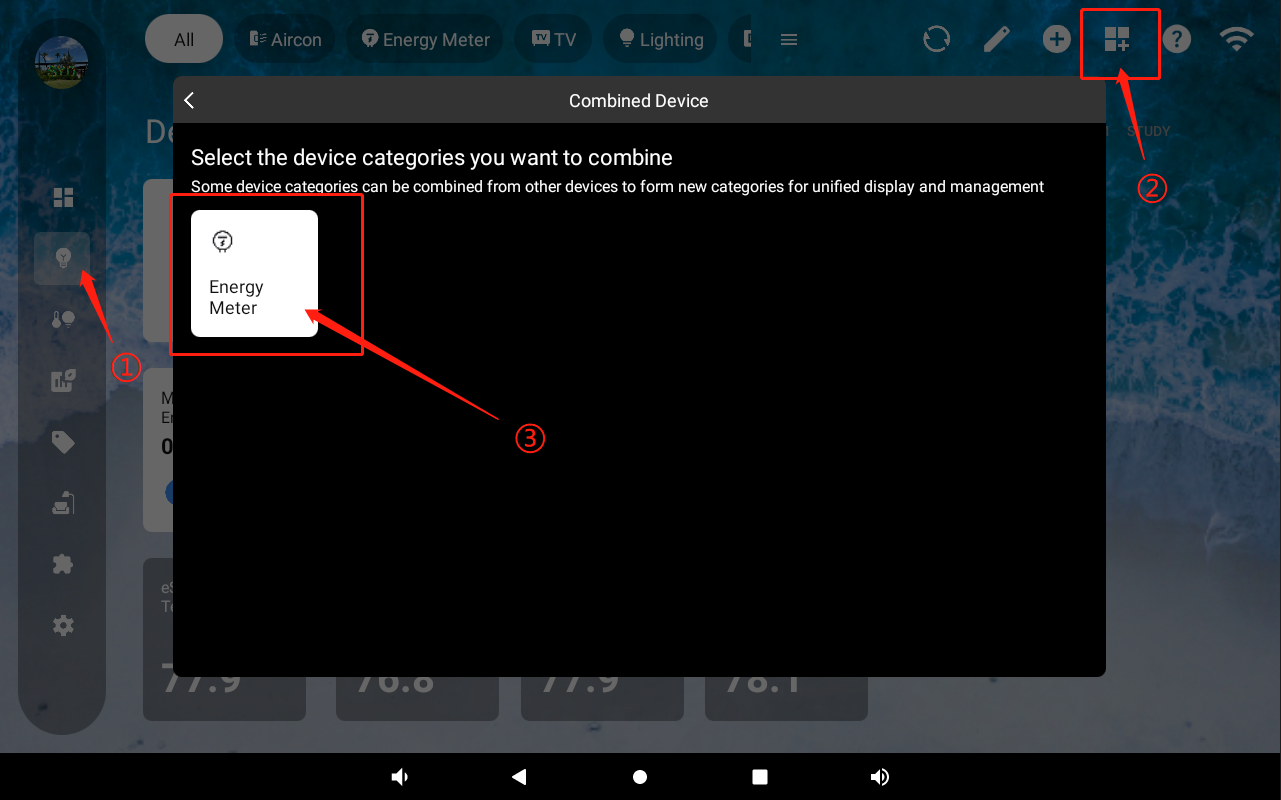Switch to the Aircon tab
The image size is (1281, 800).
tap(285, 40)
